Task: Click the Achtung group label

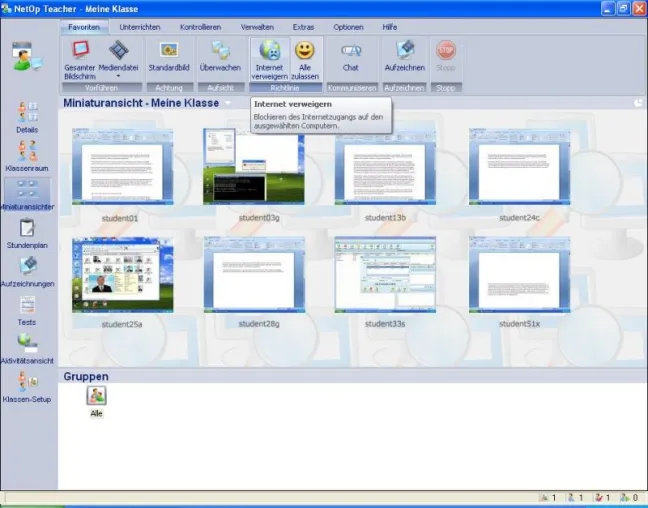Action: [169, 88]
